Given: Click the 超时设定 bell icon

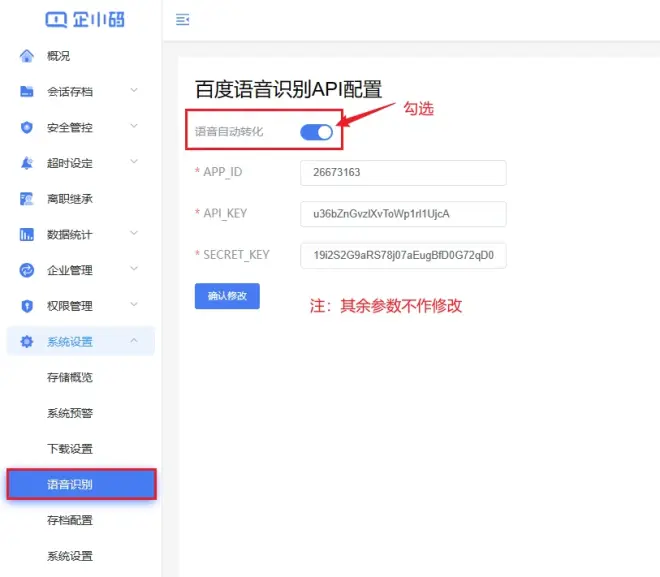Looking at the screenshot, I should tap(27, 163).
